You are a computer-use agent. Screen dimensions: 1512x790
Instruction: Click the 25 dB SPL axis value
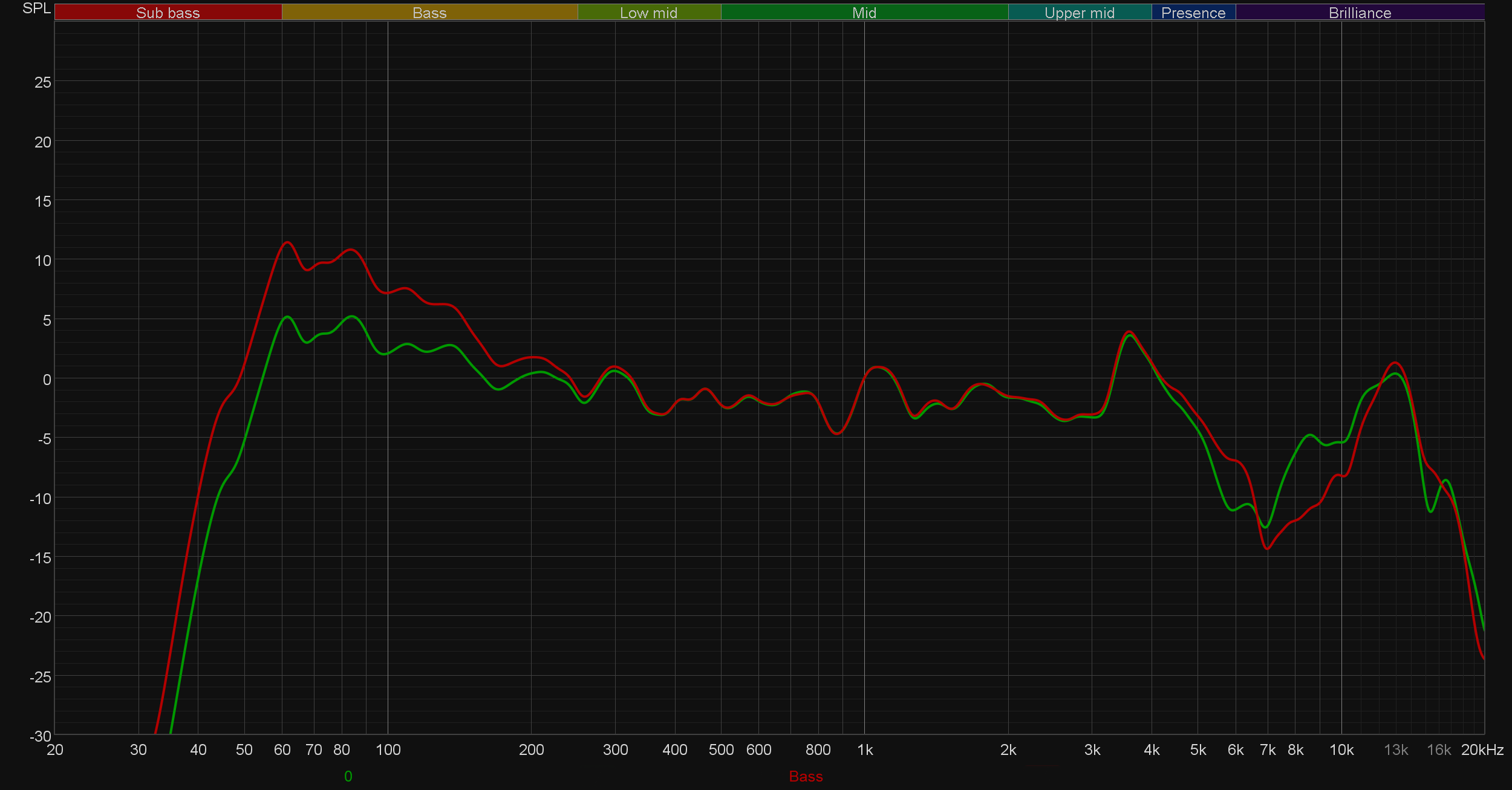(x=42, y=82)
